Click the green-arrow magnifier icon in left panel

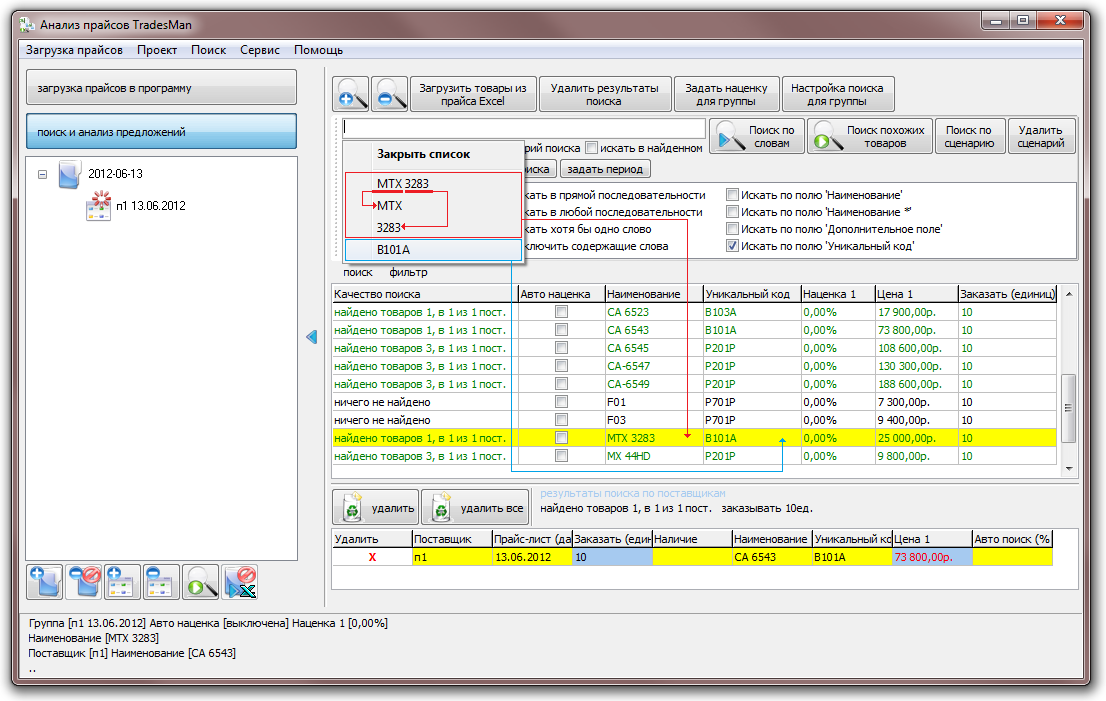pyautogui.click(x=200, y=581)
